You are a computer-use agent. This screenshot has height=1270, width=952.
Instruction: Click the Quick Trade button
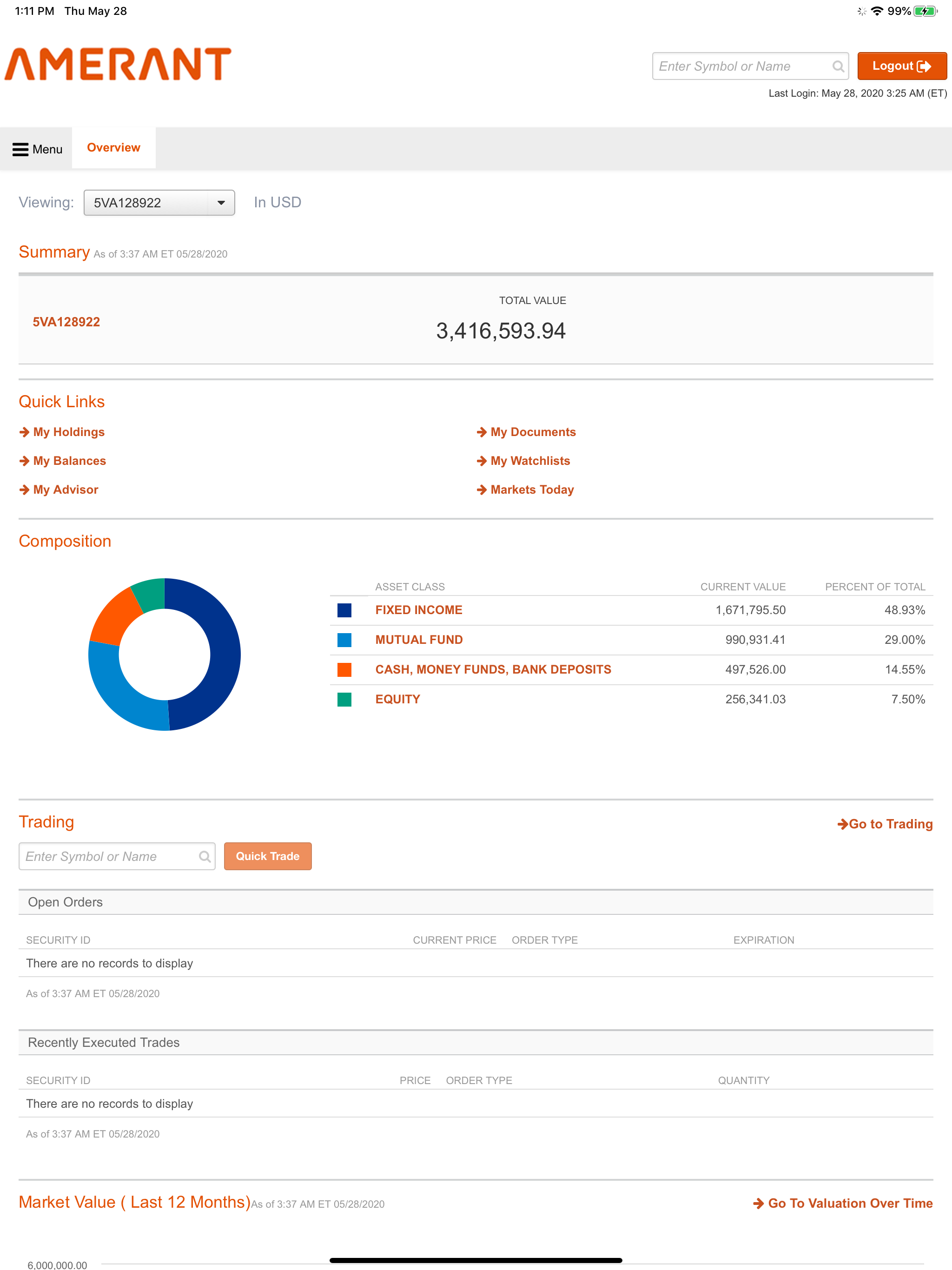click(x=268, y=856)
